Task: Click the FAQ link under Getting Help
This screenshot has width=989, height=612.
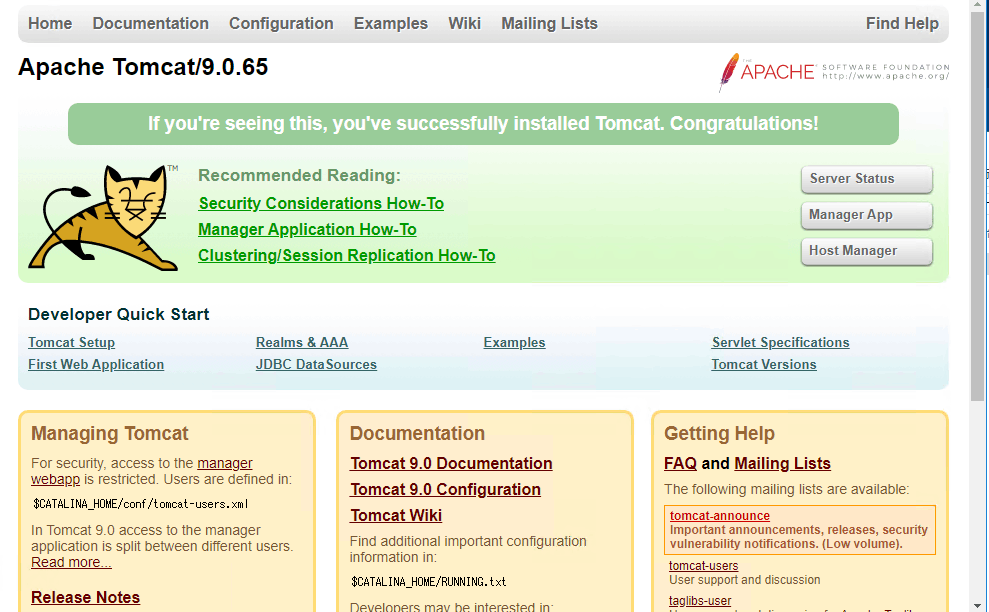Action: point(680,463)
